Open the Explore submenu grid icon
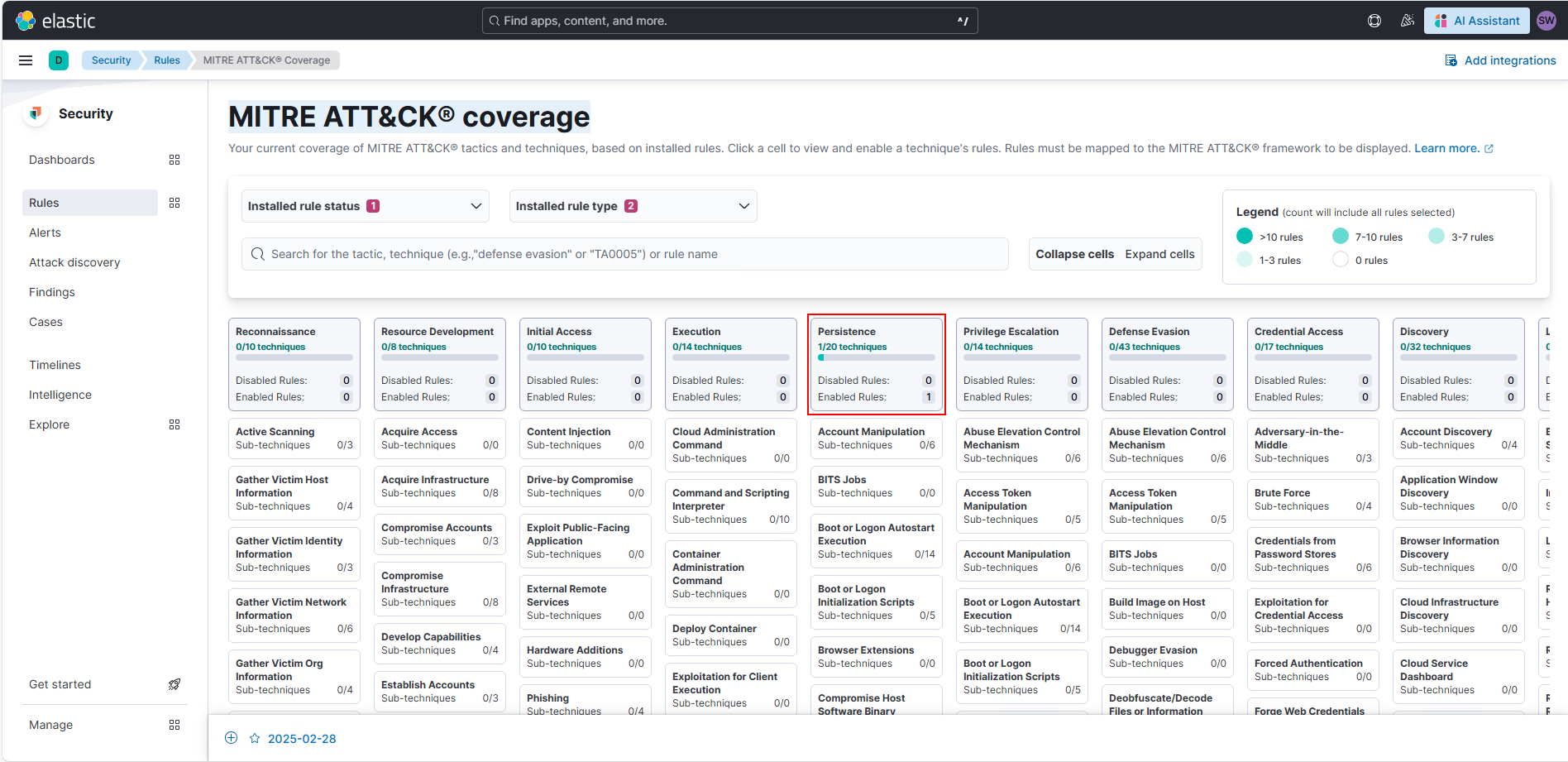This screenshot has width=1568, height=762. coord(174,424)
